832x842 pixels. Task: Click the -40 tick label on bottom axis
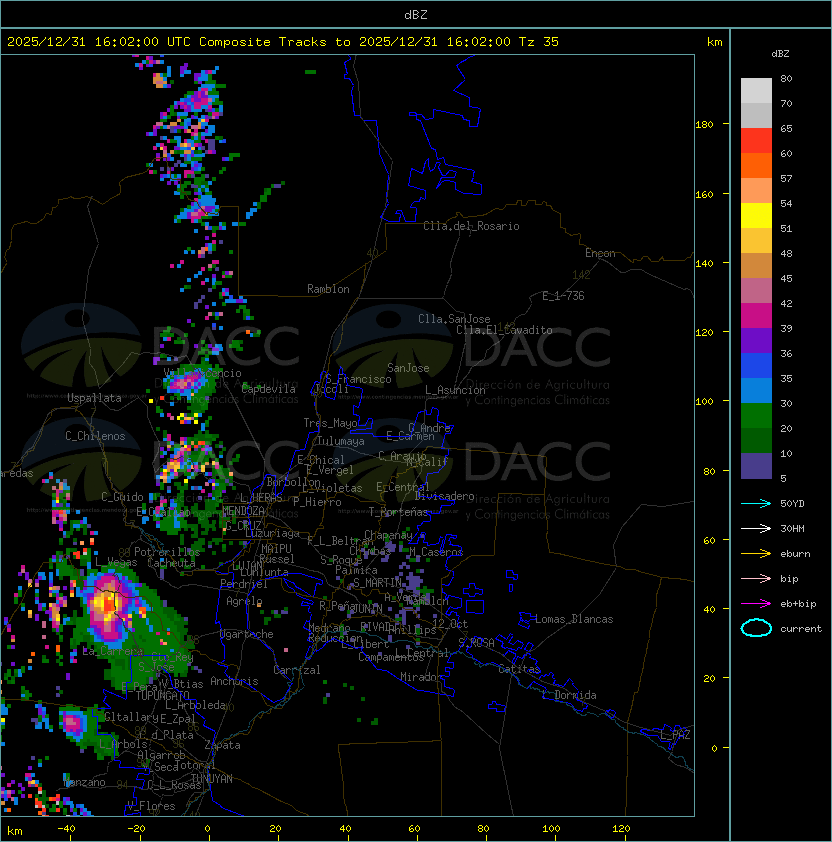click(66, 829)
